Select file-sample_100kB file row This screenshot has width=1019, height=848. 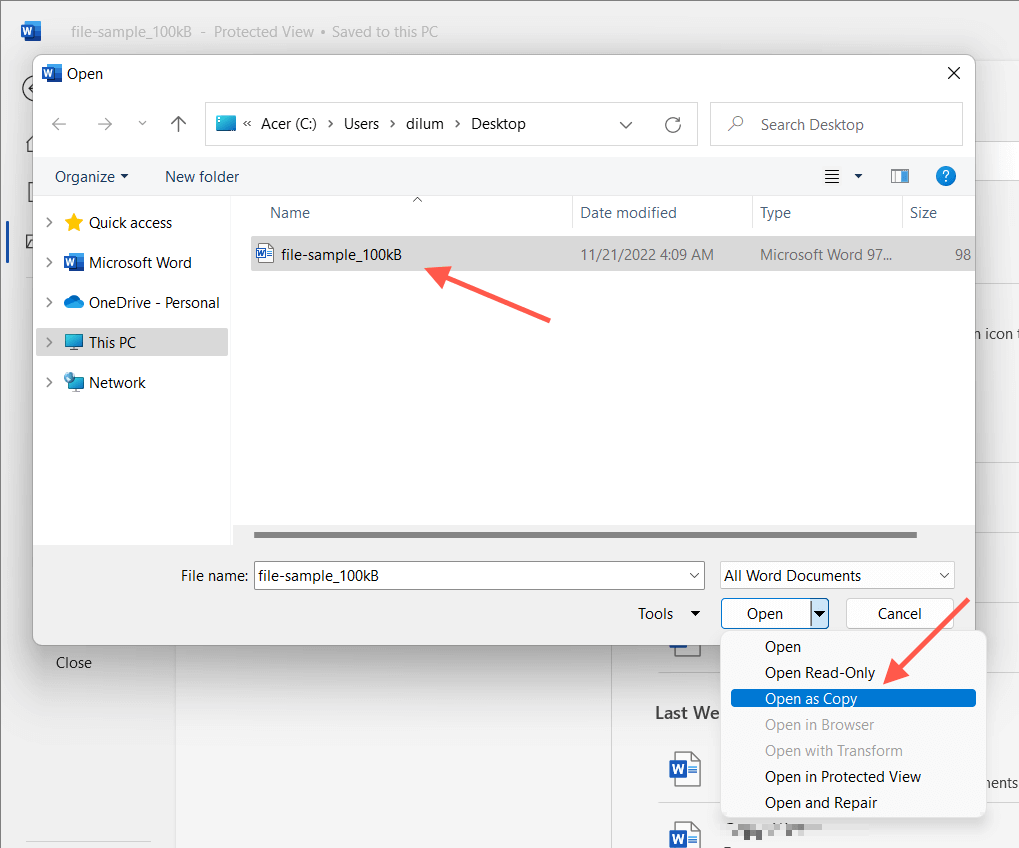pyautogui.click(x=612, y=254)
